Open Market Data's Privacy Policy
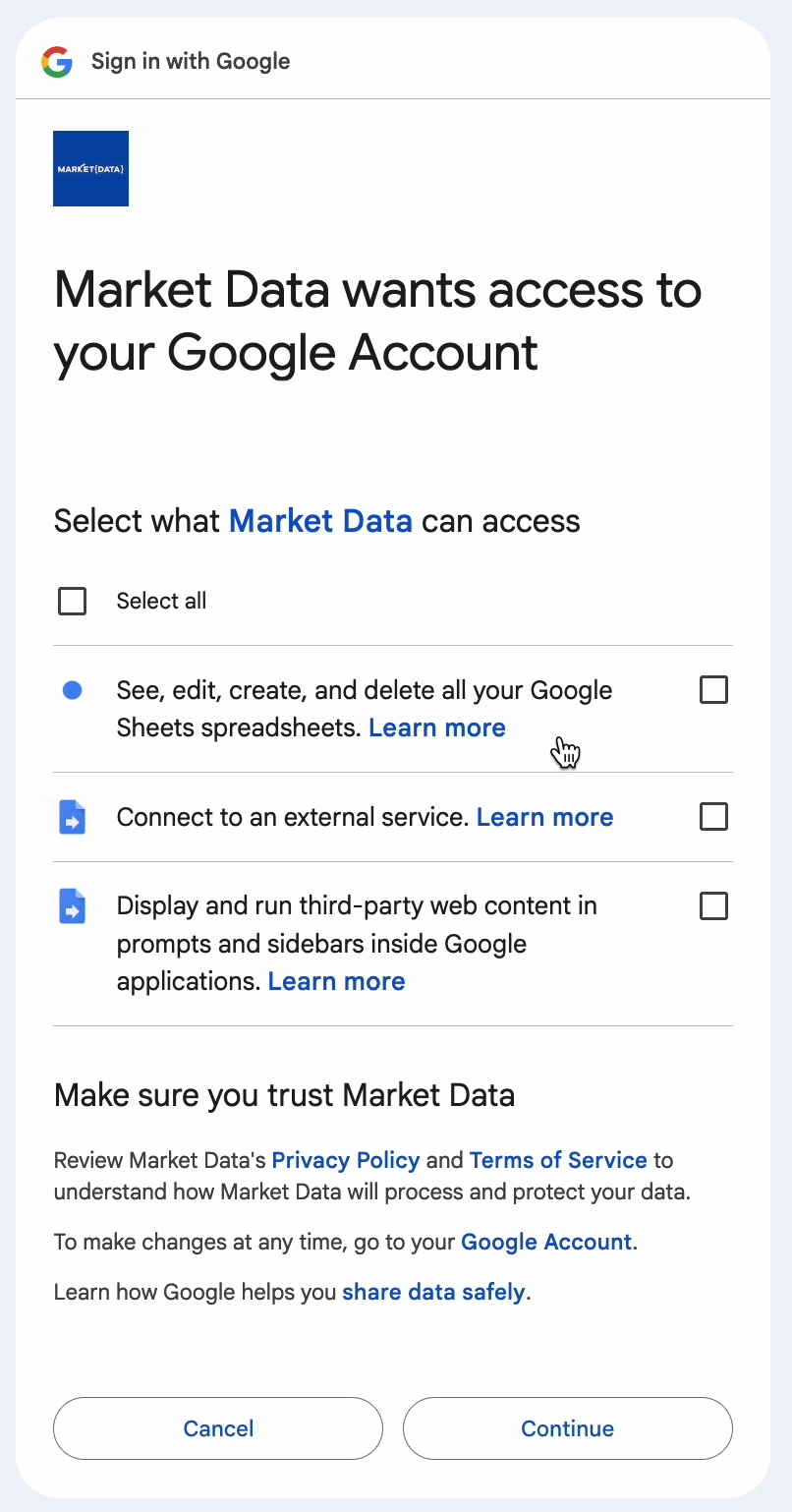 345,1160
